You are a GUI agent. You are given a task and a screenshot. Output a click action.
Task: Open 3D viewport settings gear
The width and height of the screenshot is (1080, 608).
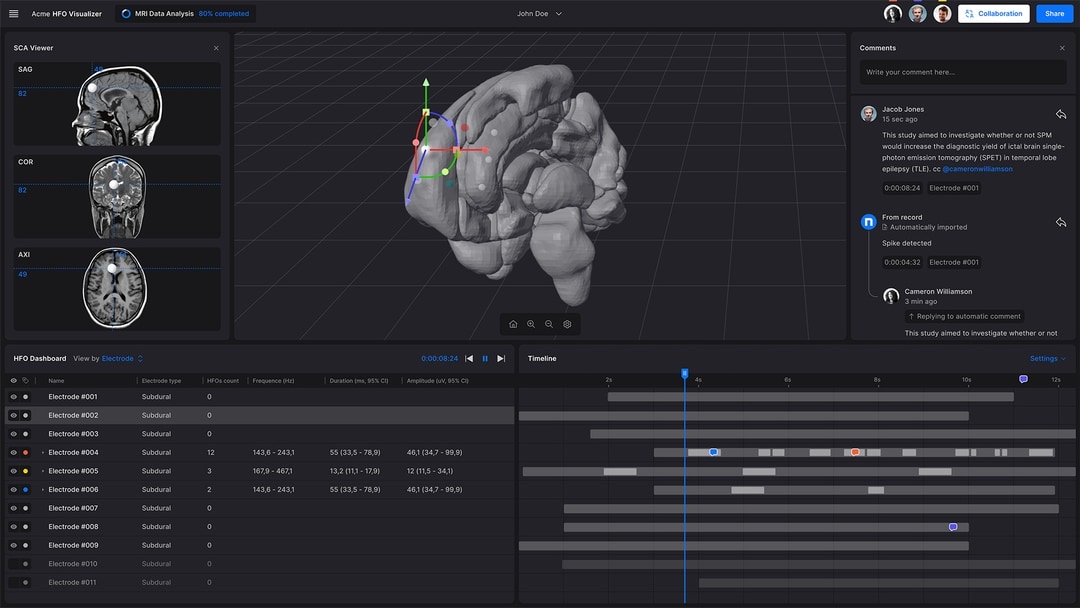[567, 324]
